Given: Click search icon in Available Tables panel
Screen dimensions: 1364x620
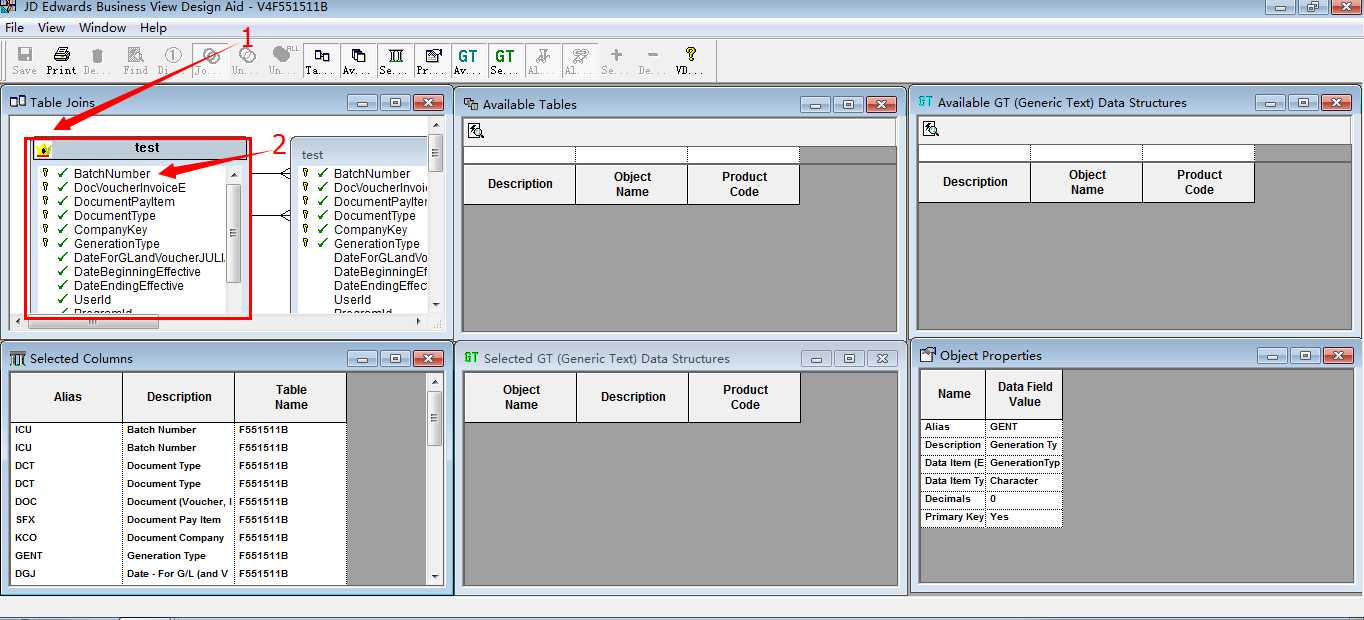Looking at the screenshot, I should [x=476, y=131].
